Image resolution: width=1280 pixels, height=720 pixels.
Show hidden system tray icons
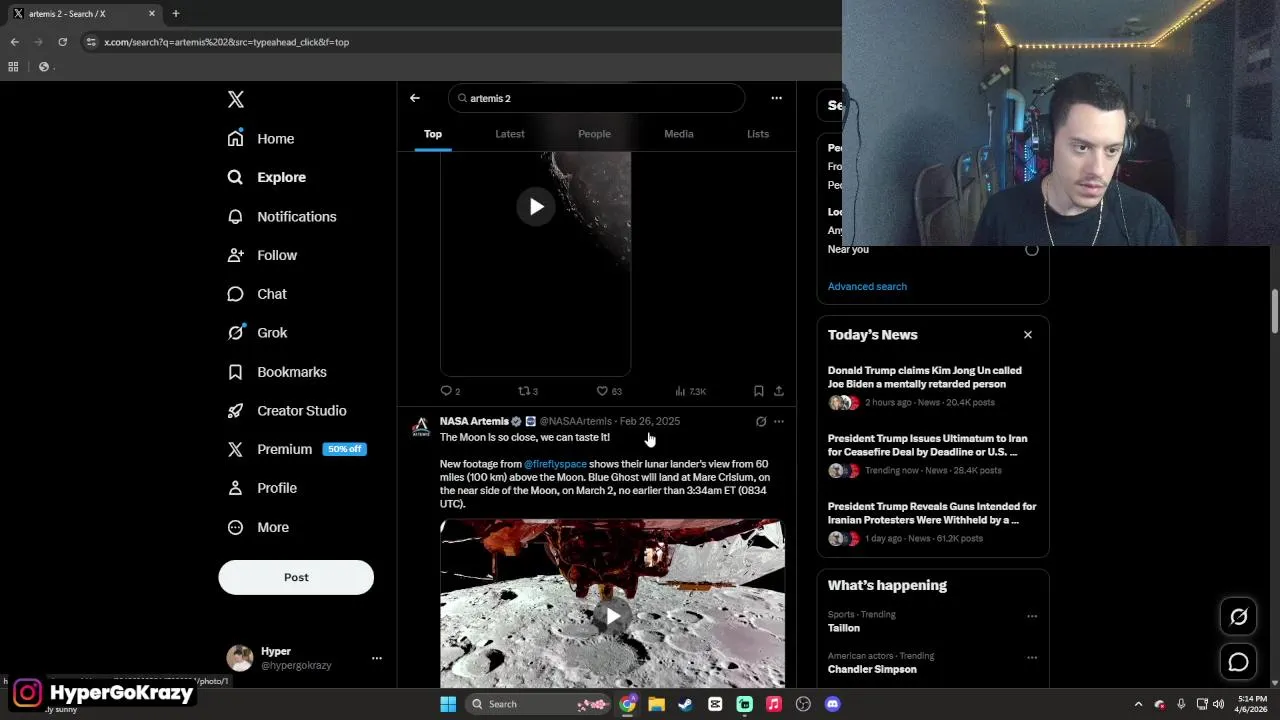pos(1138,704)
